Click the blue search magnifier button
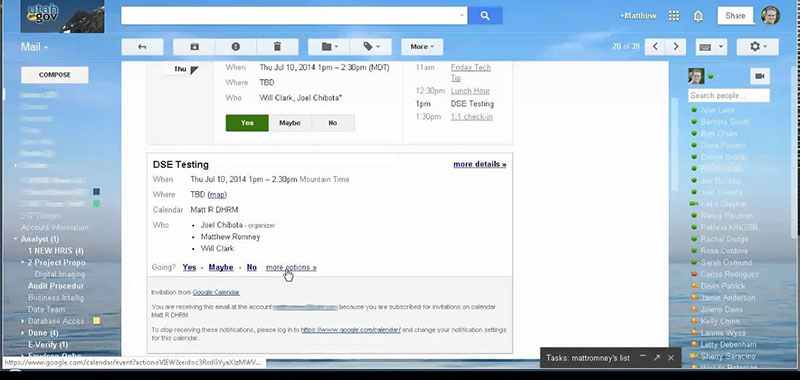The width and height of the screenshot is (800, 380). (x=485, y=16)
